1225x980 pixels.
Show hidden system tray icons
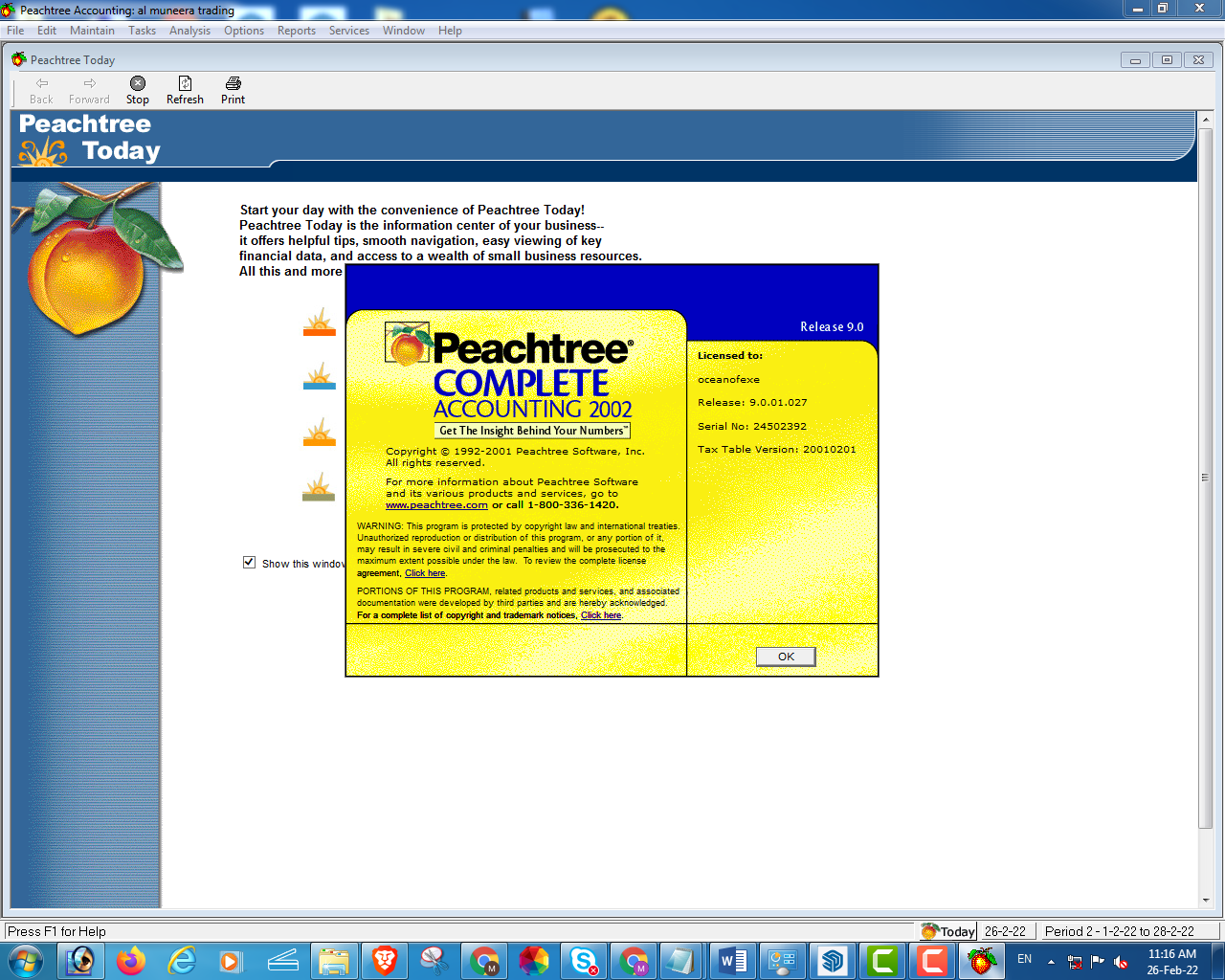1051,961
